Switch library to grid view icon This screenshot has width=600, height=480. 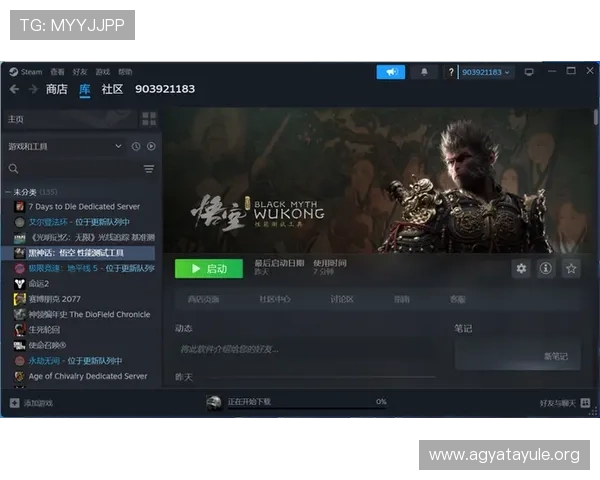click(149, 119)
